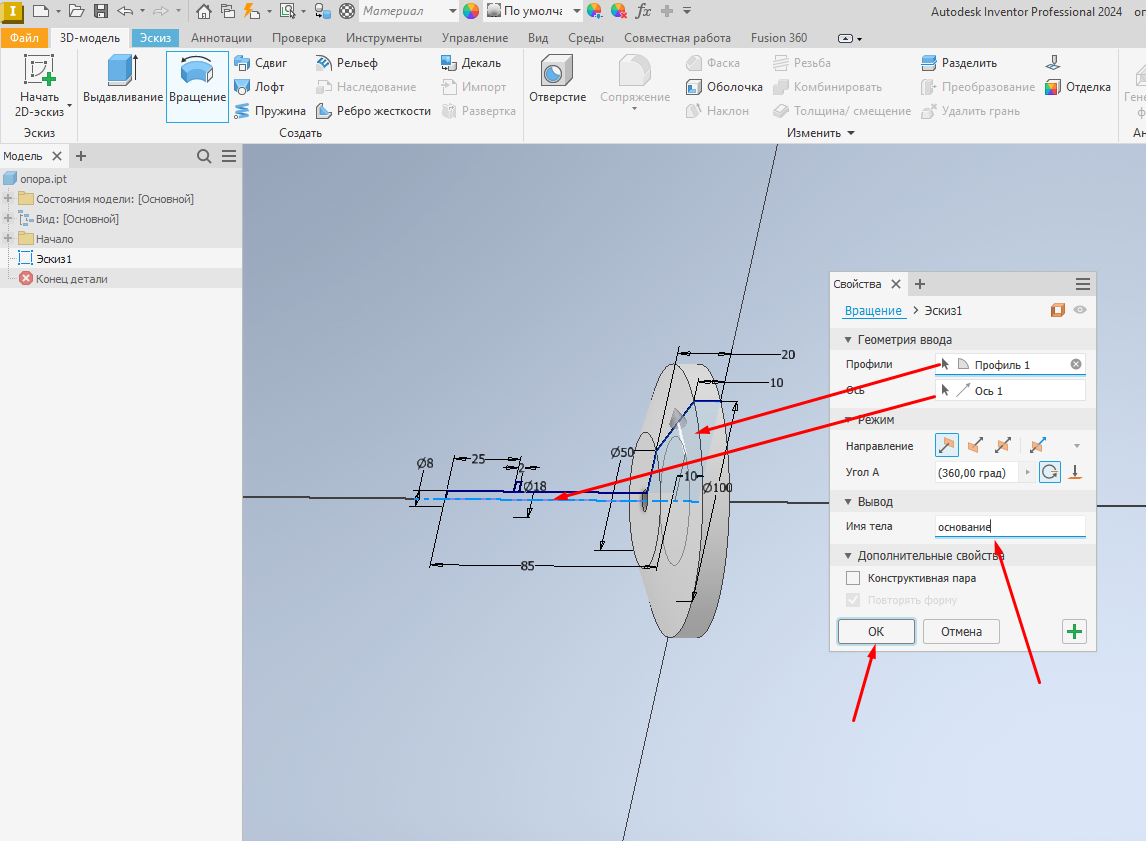Enable the Конструктивная пара checkbox
The width and height of the screenshot is (1146, 841).
853,578
